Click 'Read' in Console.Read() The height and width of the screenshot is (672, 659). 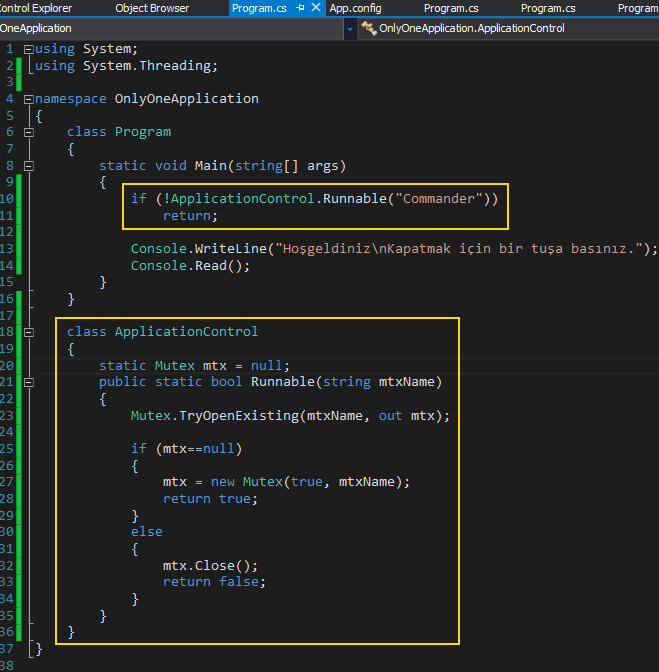[x=210, y=266]
